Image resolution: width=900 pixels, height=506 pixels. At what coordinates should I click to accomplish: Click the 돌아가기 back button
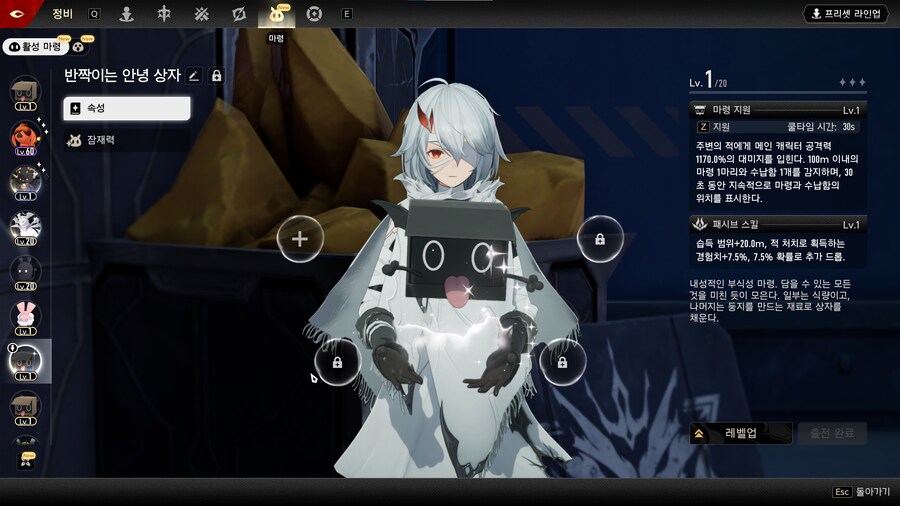pyautogui.click(x=862, y=492)
